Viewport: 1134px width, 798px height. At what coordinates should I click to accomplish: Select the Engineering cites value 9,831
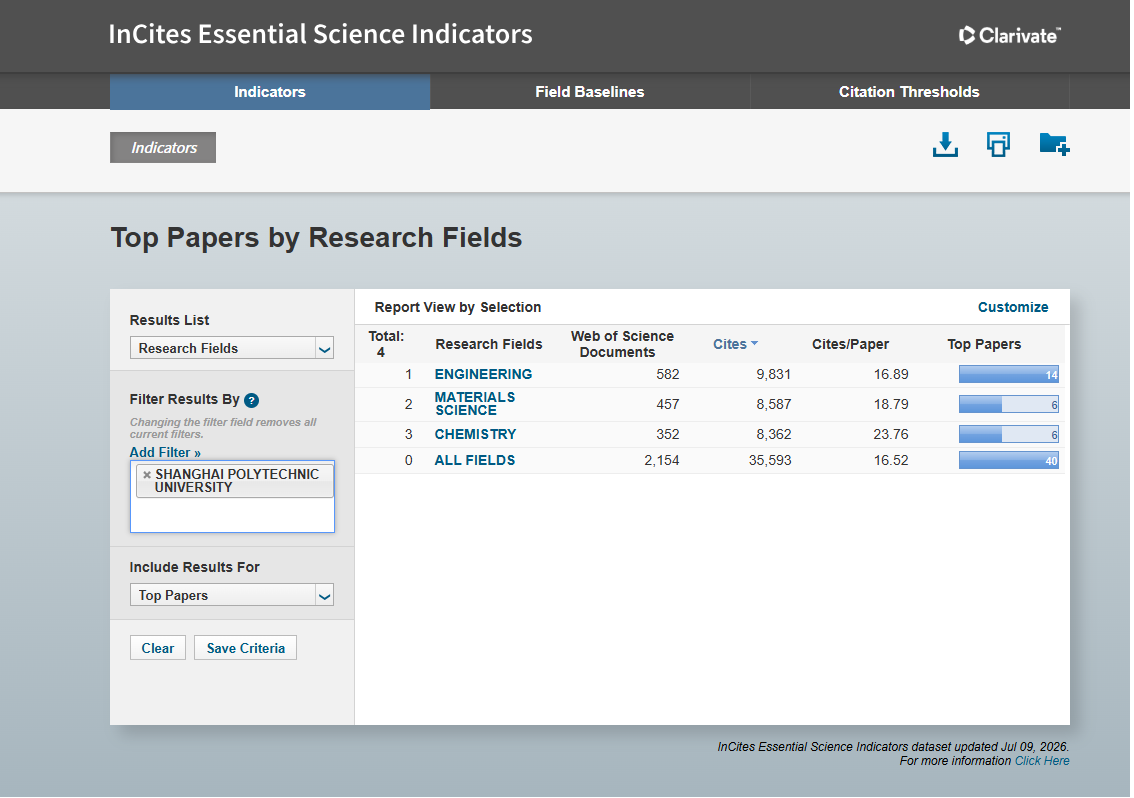click(x=774, y=374)
